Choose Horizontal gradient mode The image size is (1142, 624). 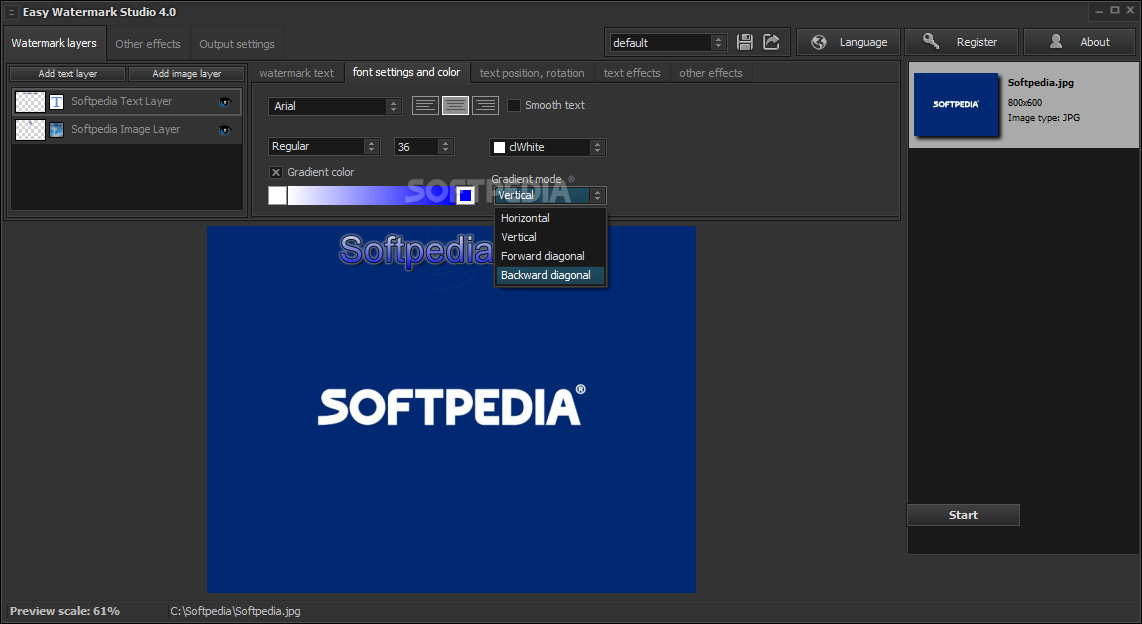point(550,218)
